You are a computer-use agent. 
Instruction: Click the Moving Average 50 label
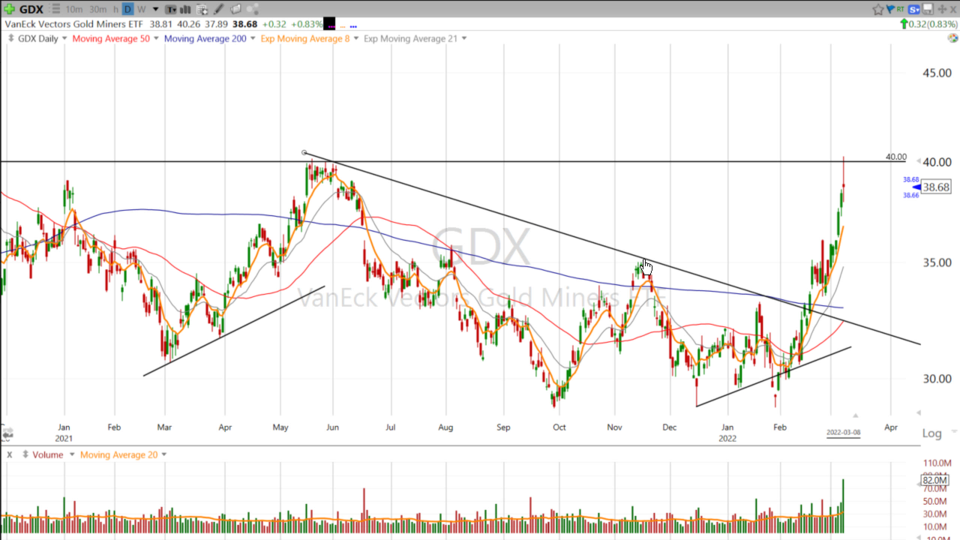click(x=111, y=38)
